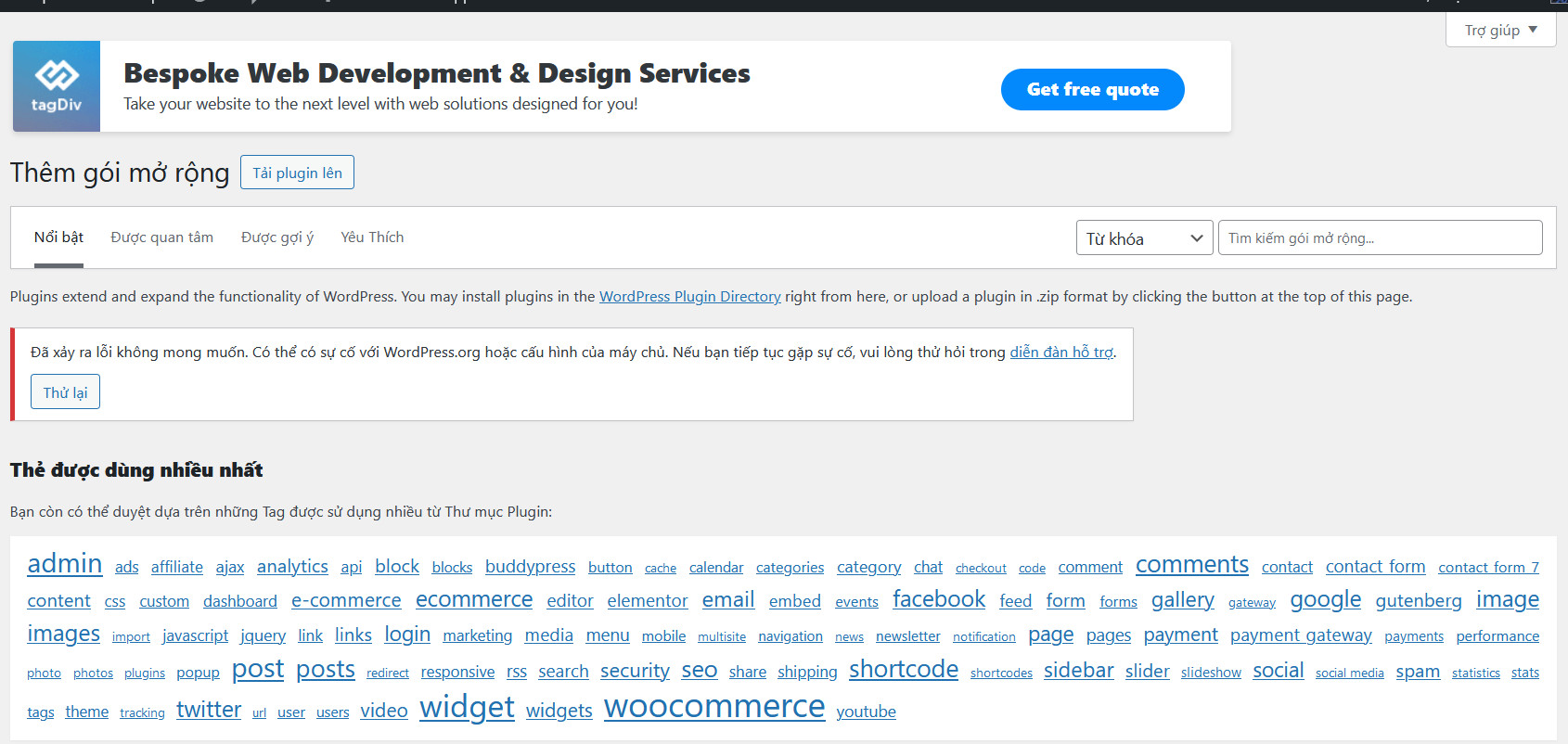This screenshot has width=1568, height=744.
Task: Open the api tag link
Action: coord(352,567)
